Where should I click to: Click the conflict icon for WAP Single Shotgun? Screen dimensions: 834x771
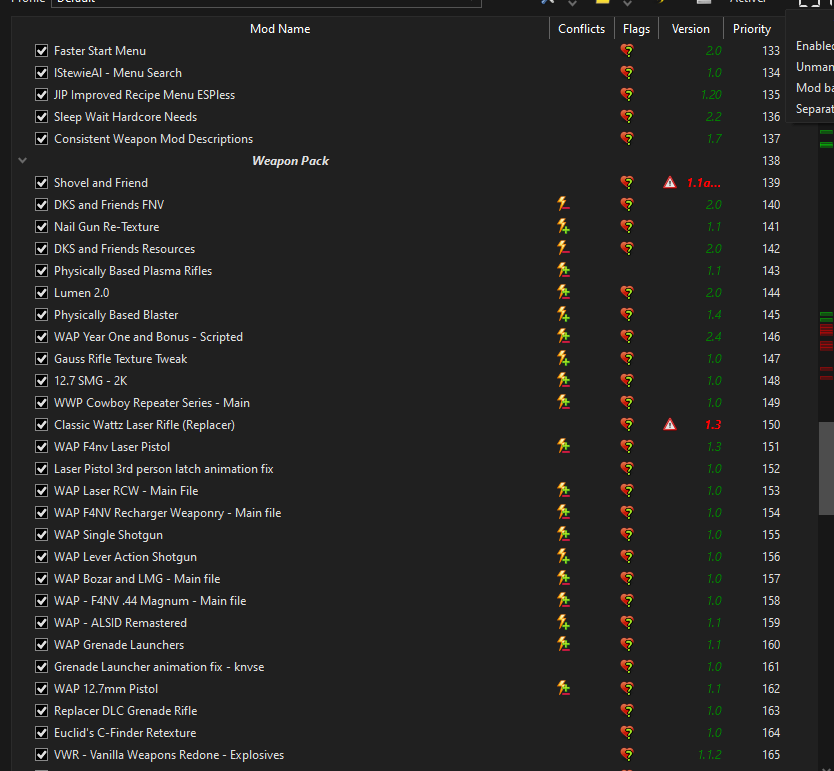(563, 535)
